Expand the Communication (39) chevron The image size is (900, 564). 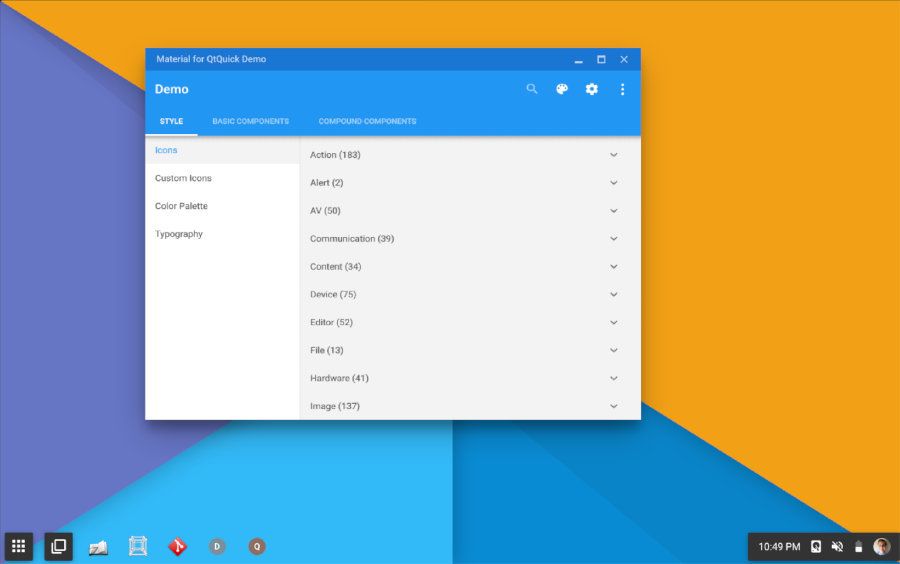614,239
